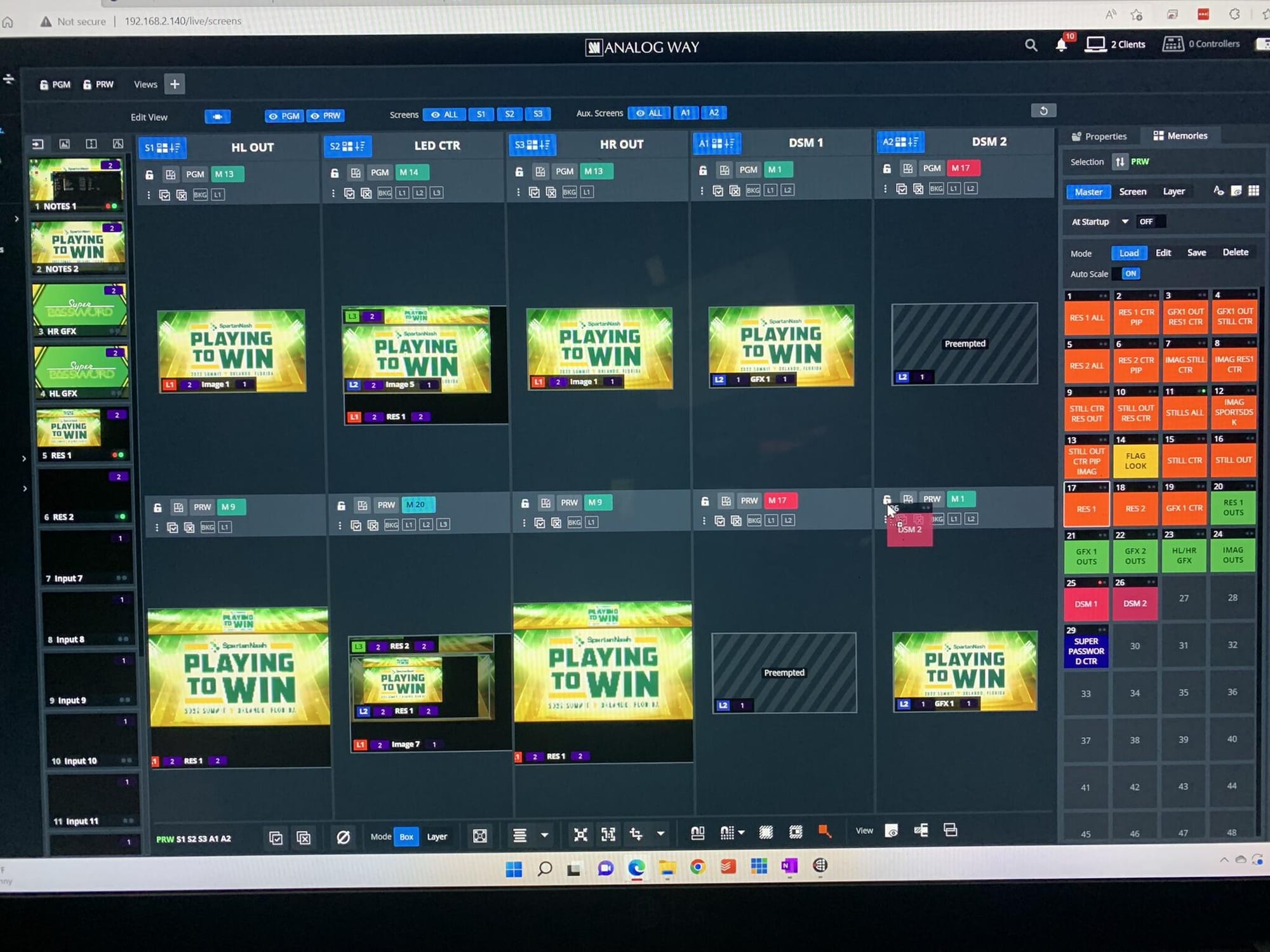The width and height of the screenshot is (1270, 952).
Task: Click the expand full-size arrows icon
Action: click(580, 835)
